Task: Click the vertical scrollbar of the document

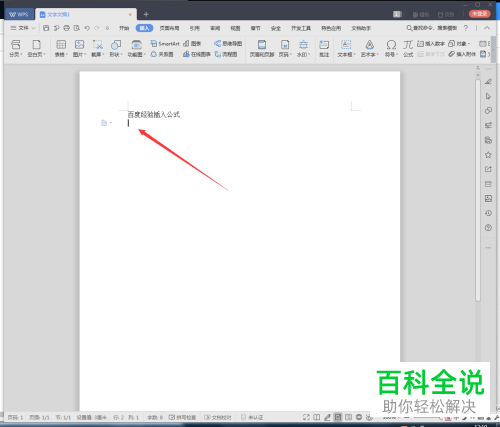Action: coord(478,190)
